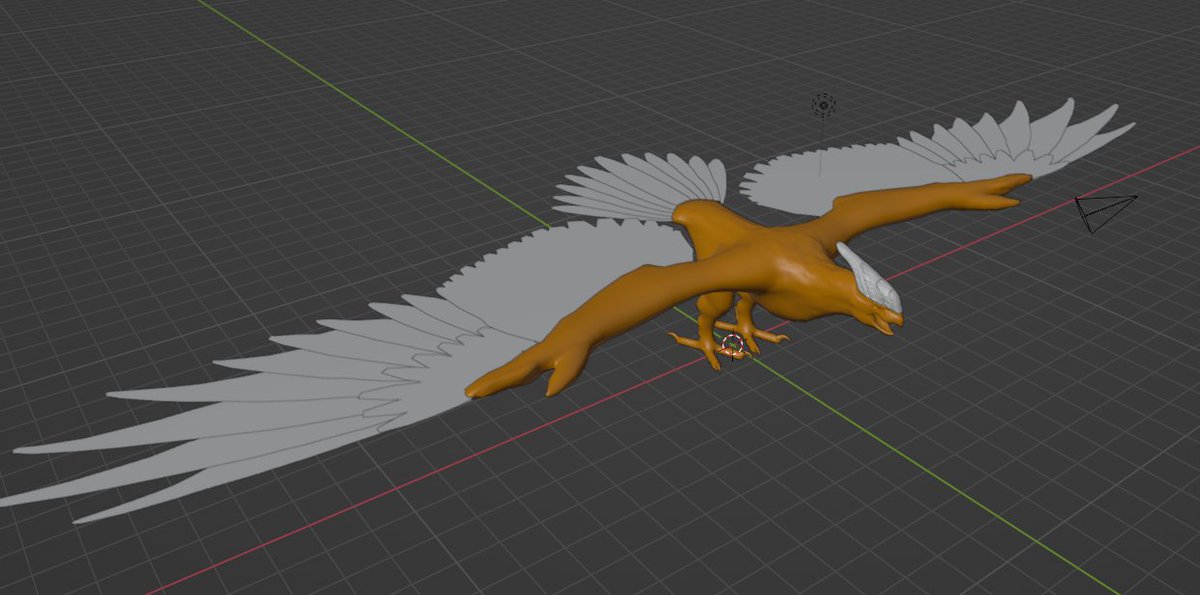Image resolution: width=1200 pixels, height=595 pixels.
Task: Select the camera object in viewport
Action: 1104,213
